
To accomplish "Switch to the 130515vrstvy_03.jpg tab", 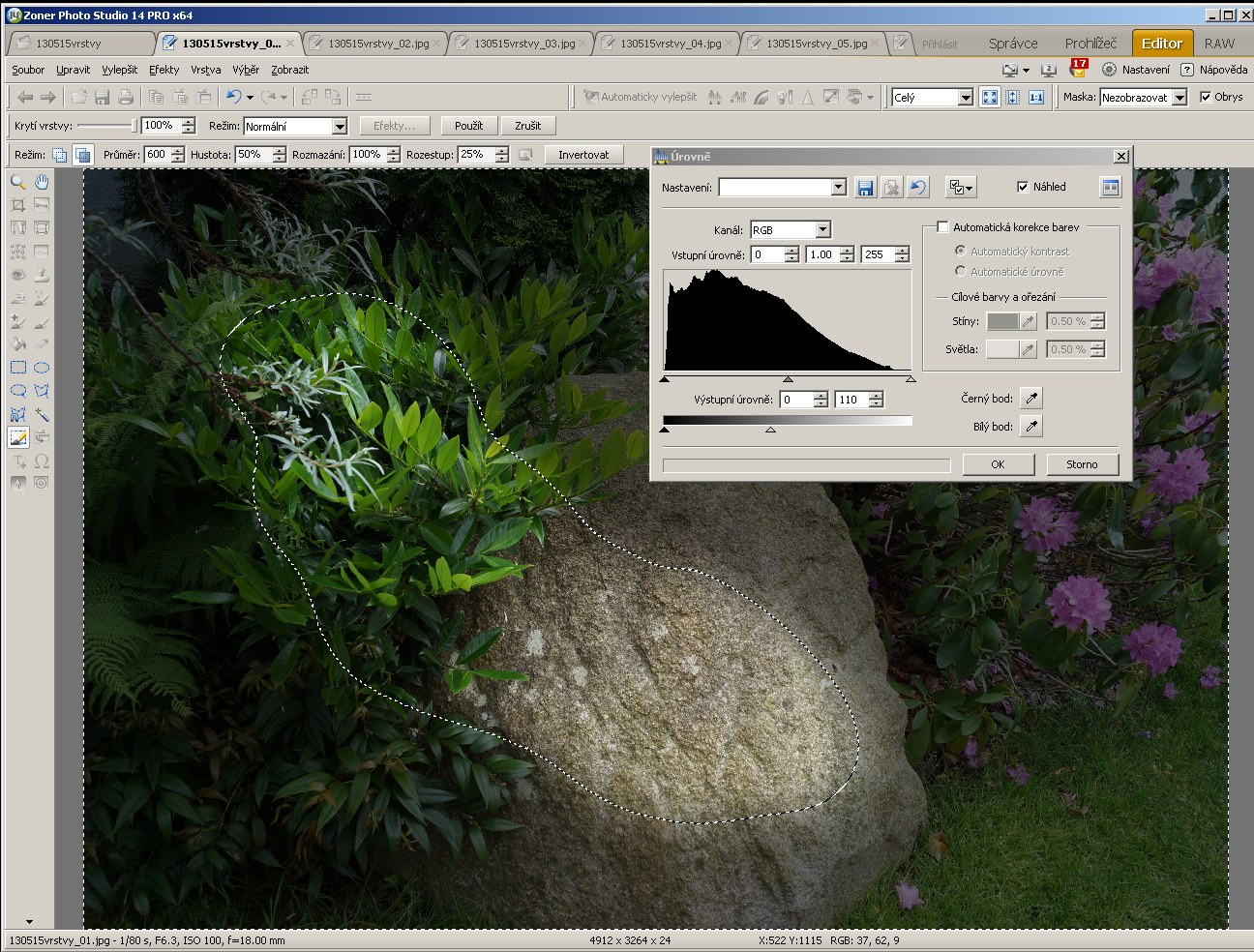I will pos(523,44).
